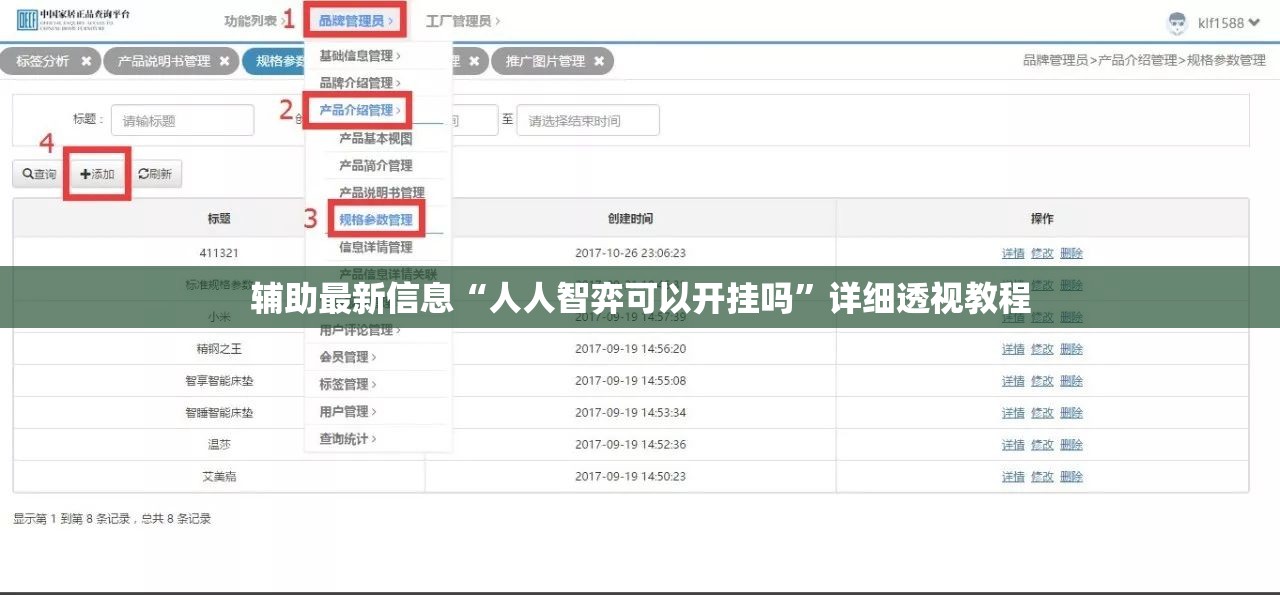This screenshot has height=595, width=1280.
Task: Expand the 工厂管理员 top menu
Action: [463, 20]
